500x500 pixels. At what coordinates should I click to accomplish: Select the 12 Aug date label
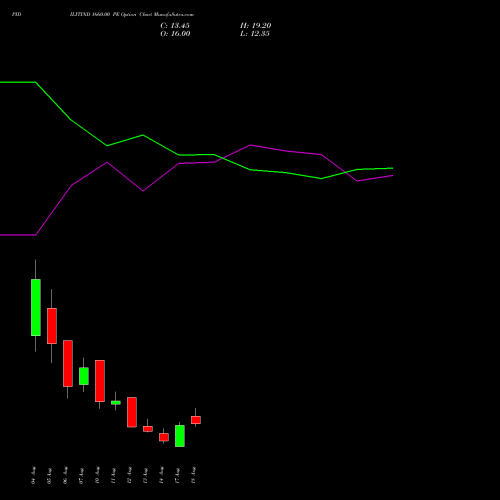click(x=129, y=475)
